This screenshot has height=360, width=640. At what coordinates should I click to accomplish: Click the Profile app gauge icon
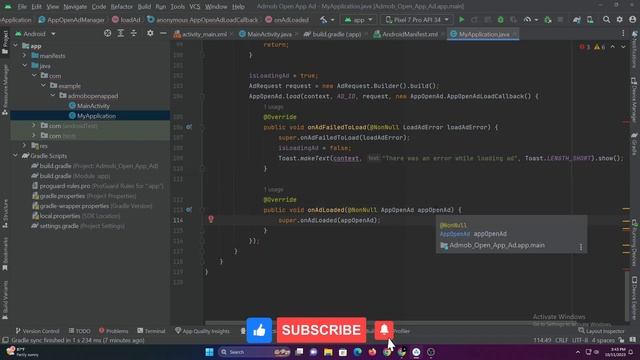527,20
